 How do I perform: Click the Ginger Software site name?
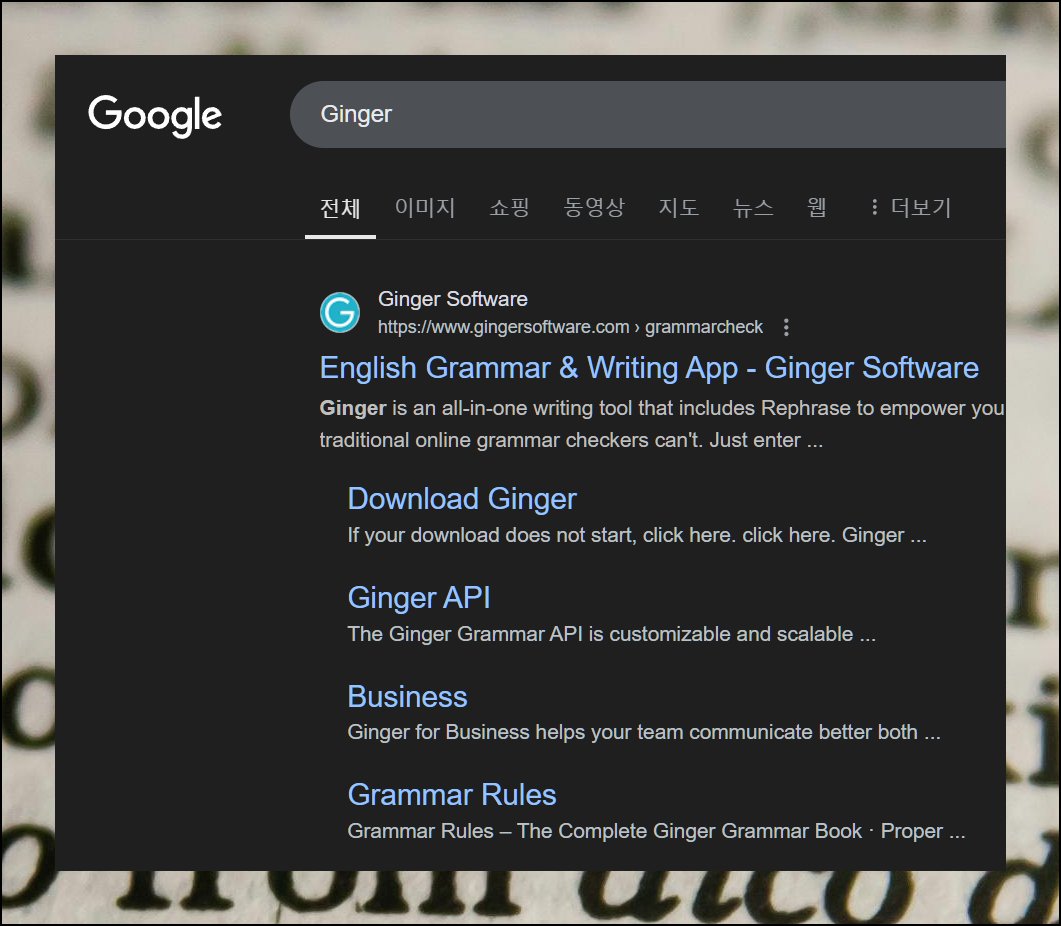[453, 299]
